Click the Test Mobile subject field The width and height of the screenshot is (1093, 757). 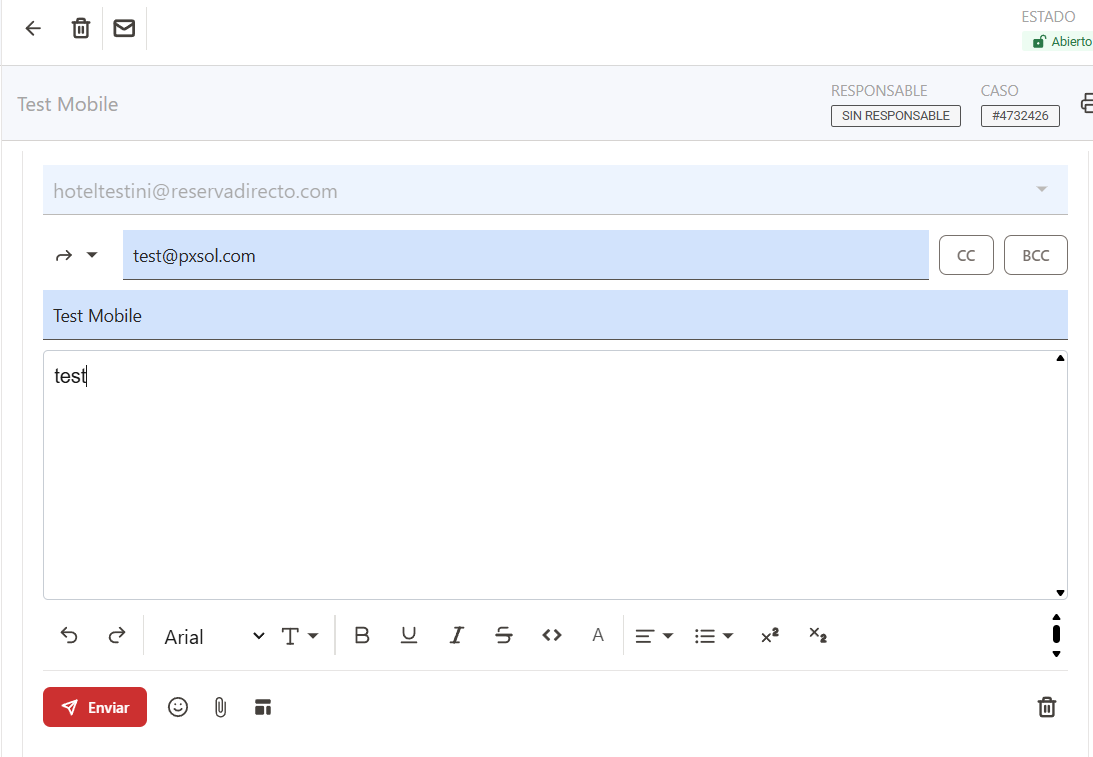coord(555,315)
